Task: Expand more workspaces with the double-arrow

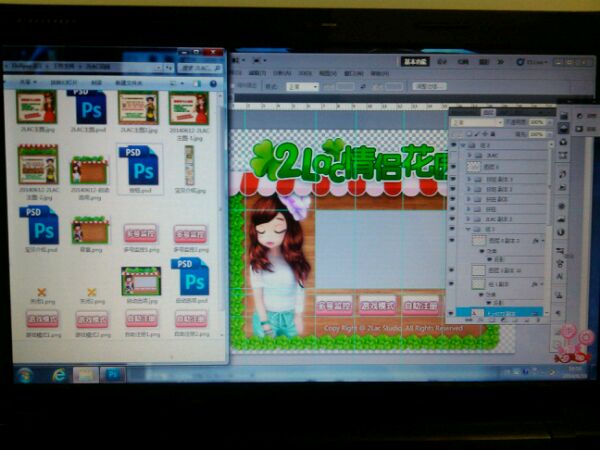Action: 500,62
